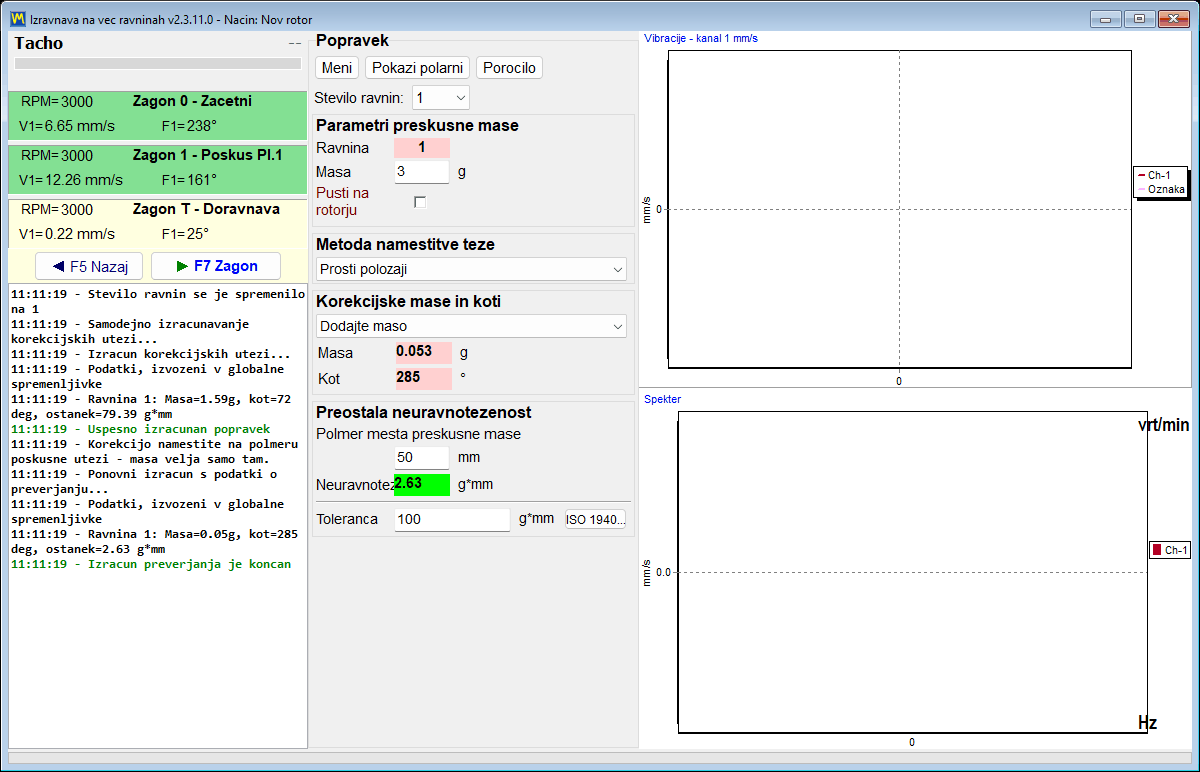1200x772 pixels.
Task: Click the Polmer radius input 50
Action: tap(422, 458)
